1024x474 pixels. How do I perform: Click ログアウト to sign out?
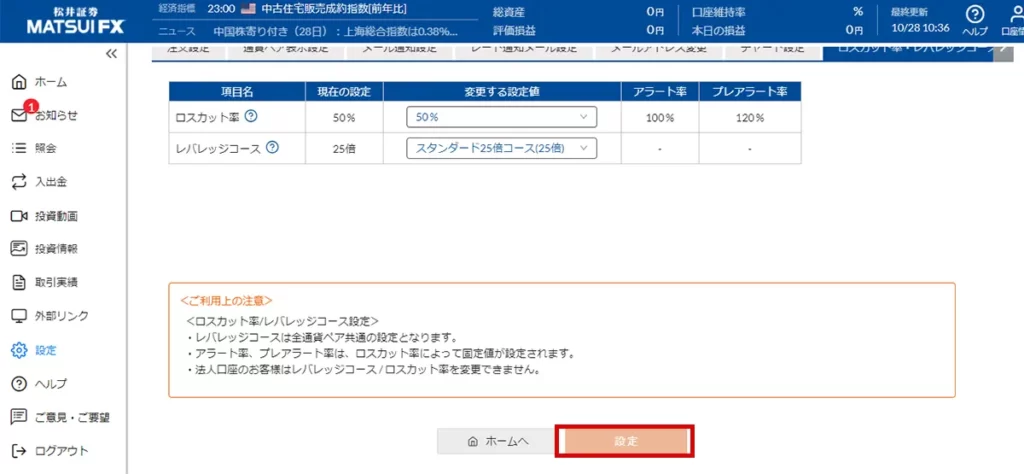pyautogui.click(x=50, y=450)
